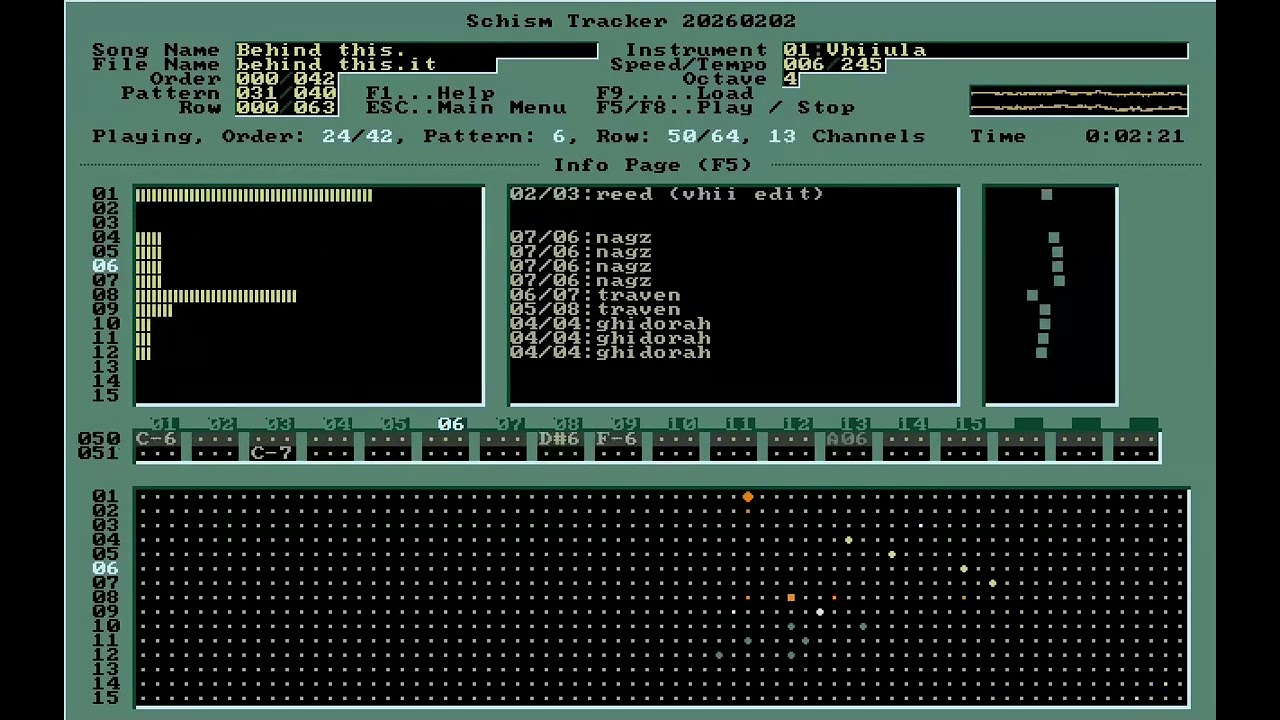Select channel 06 label beside the note dot grid
This screenshot has width=1280, height=720.
pos(105,568)
